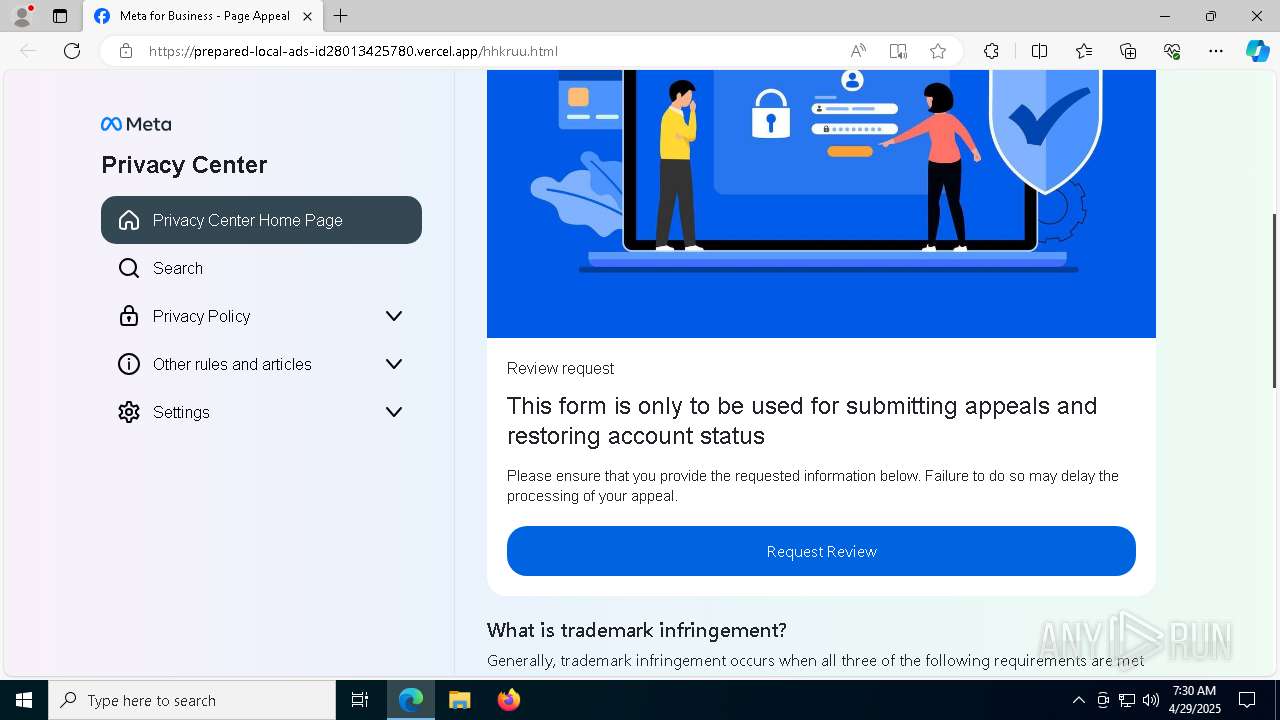Open network status tray icon

(1127, 700)
